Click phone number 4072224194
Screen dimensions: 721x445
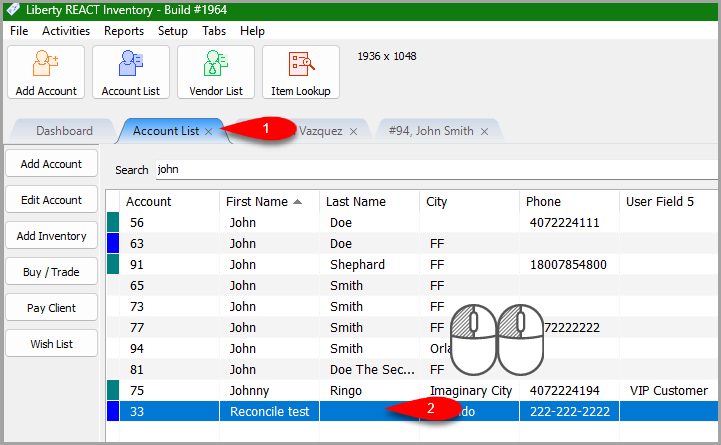click(565, 390)
